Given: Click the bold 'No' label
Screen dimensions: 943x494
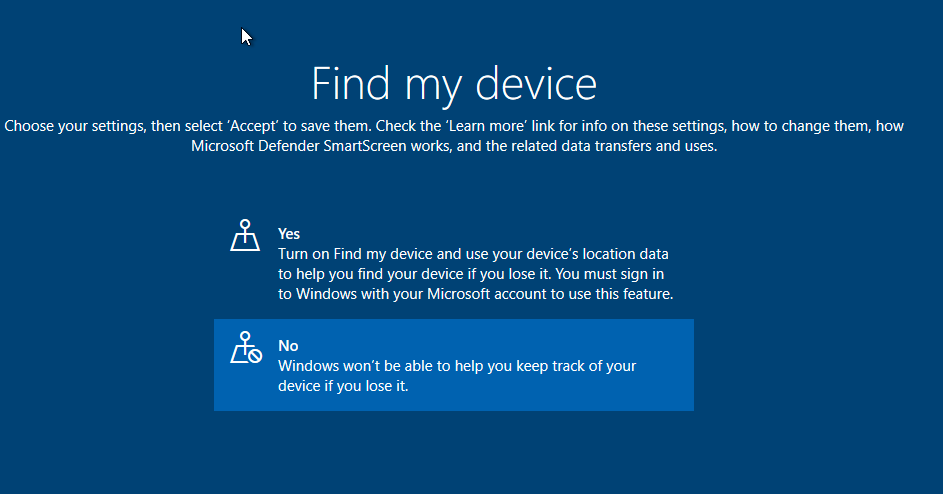Looking at the screenshot, I should [288, 346].
